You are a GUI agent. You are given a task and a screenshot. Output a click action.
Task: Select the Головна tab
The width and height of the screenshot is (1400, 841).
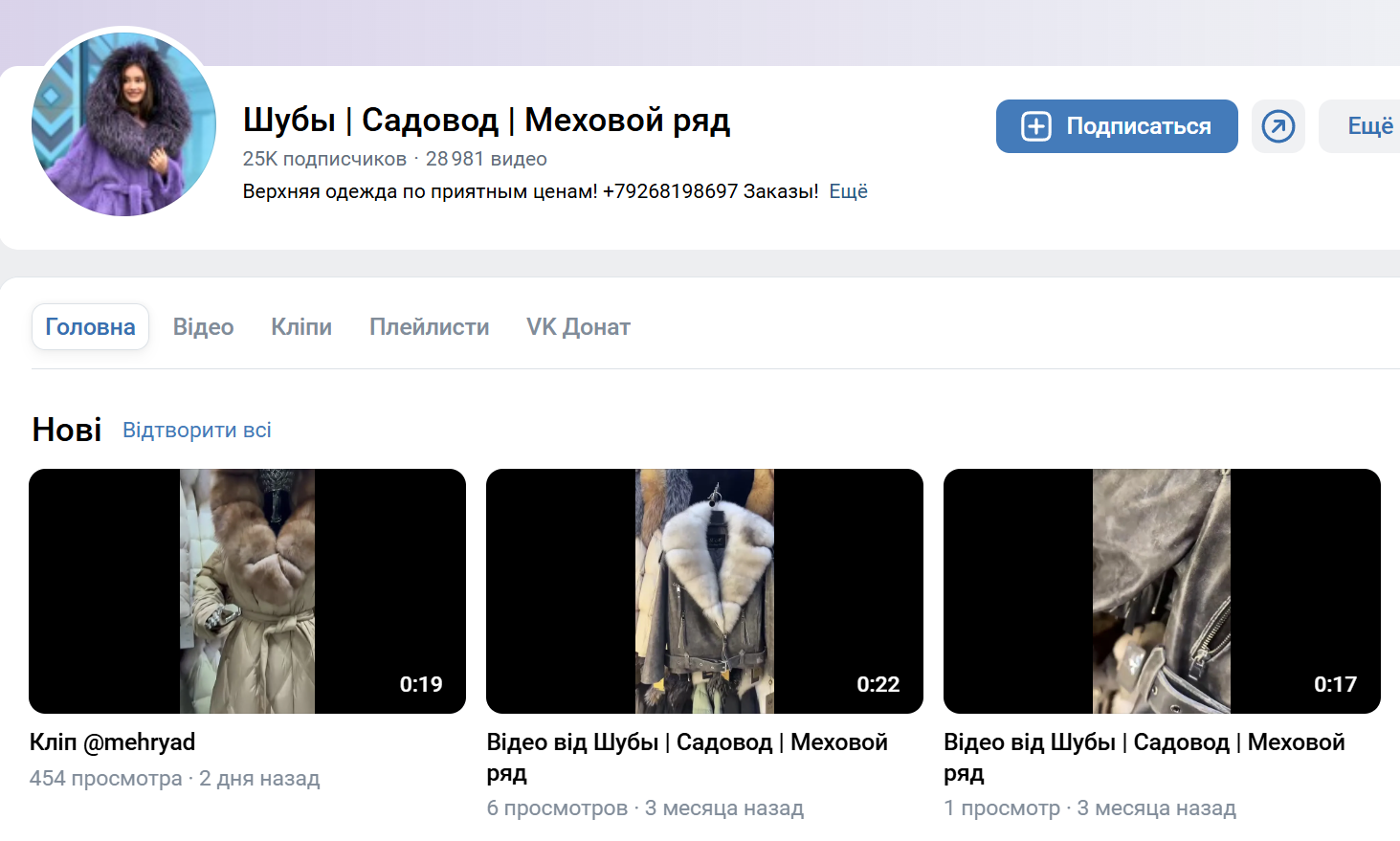pos(90,327)
